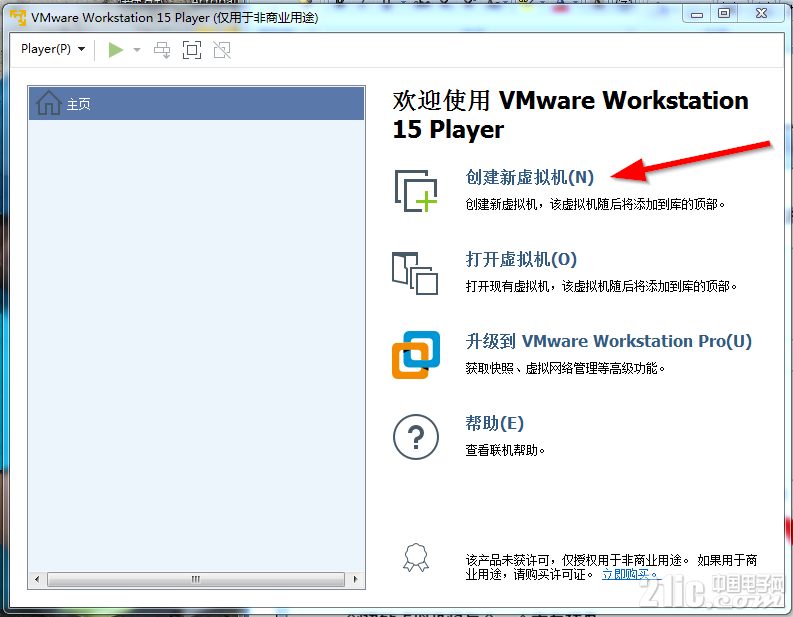Click the Workstation Pro upgrade icon

[416, 355]
